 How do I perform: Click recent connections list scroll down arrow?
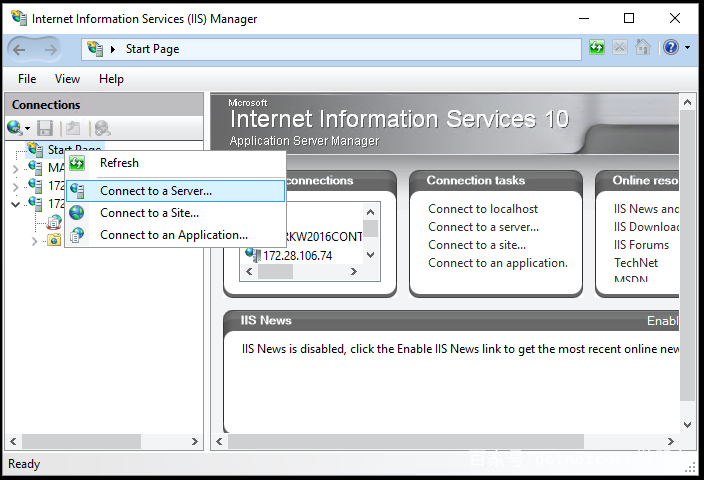(370, 255)
